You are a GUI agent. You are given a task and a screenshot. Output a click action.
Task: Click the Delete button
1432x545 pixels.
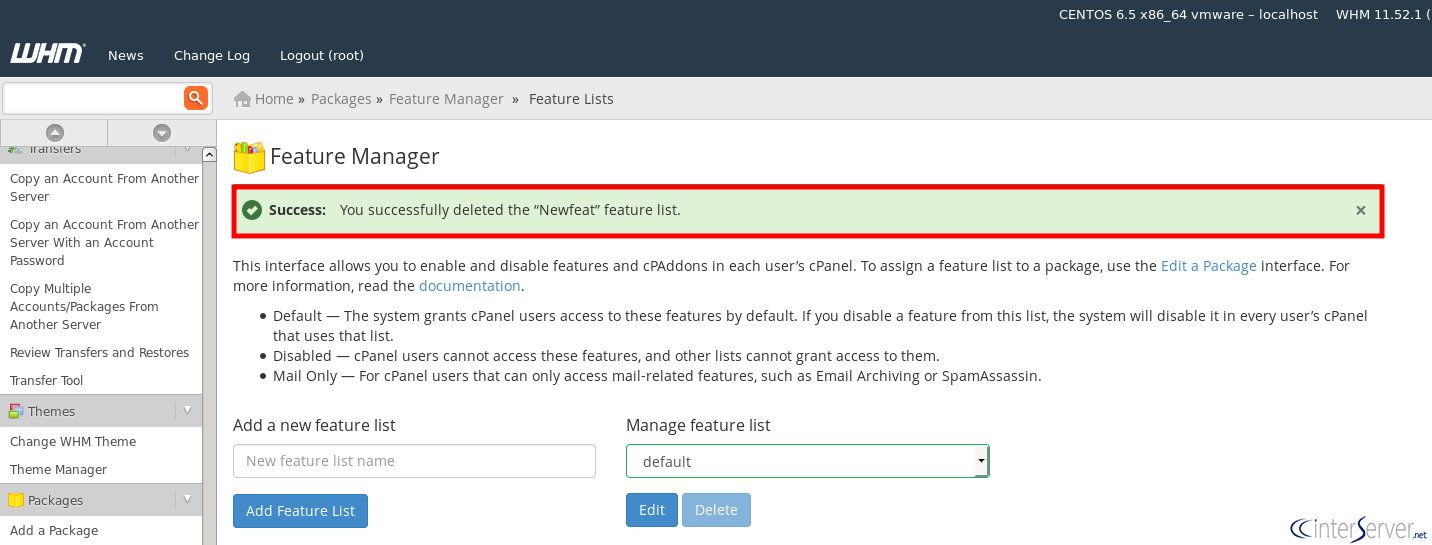[716, 510]
